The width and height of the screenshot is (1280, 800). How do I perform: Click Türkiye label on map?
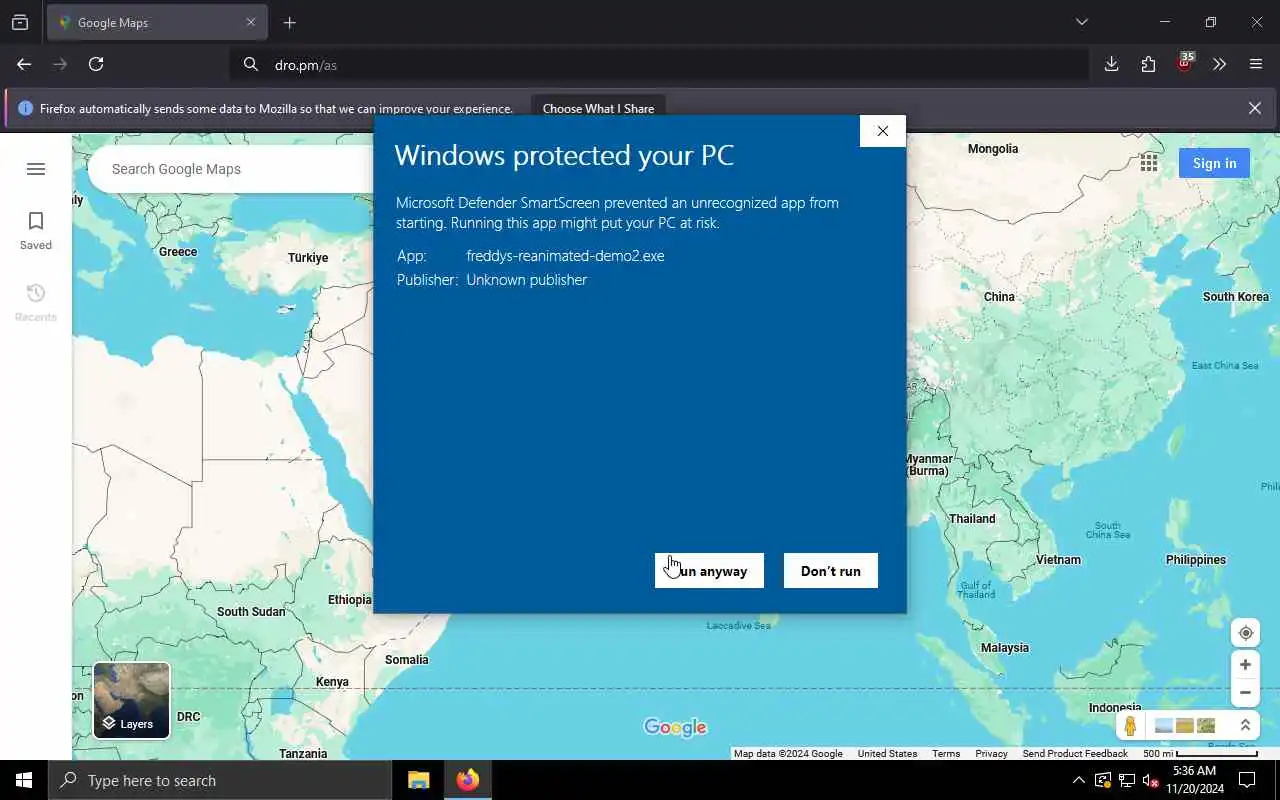(x=308, y=258)
